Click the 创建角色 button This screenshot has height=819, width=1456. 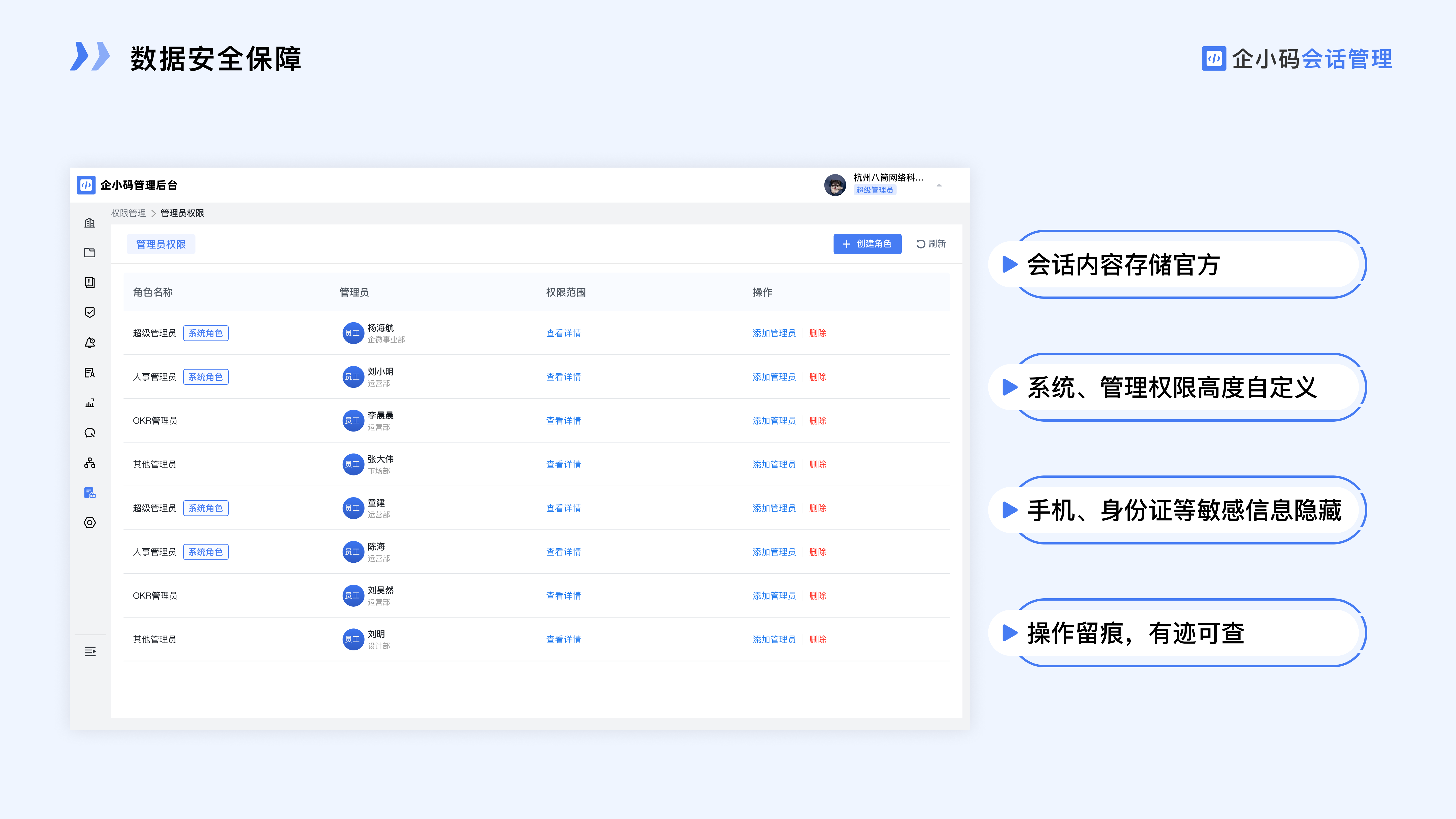[x=867, y=244]
